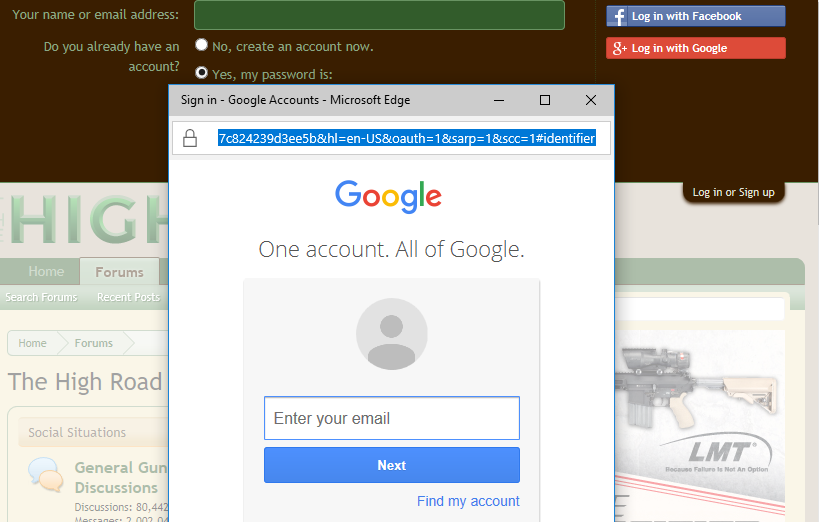Go to the Forums breadcrumb

pyautogui.click(x=93, y=343)
